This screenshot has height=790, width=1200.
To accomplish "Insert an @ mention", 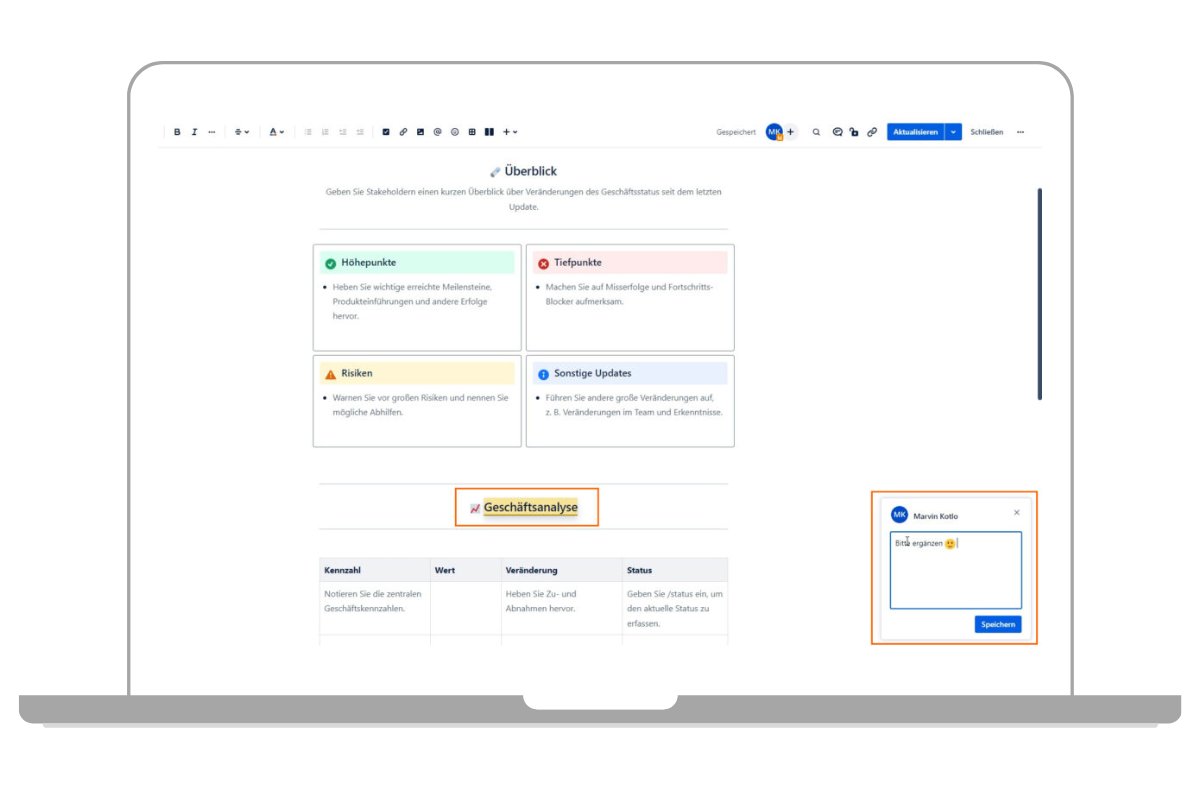I will (x=437, y=132).
